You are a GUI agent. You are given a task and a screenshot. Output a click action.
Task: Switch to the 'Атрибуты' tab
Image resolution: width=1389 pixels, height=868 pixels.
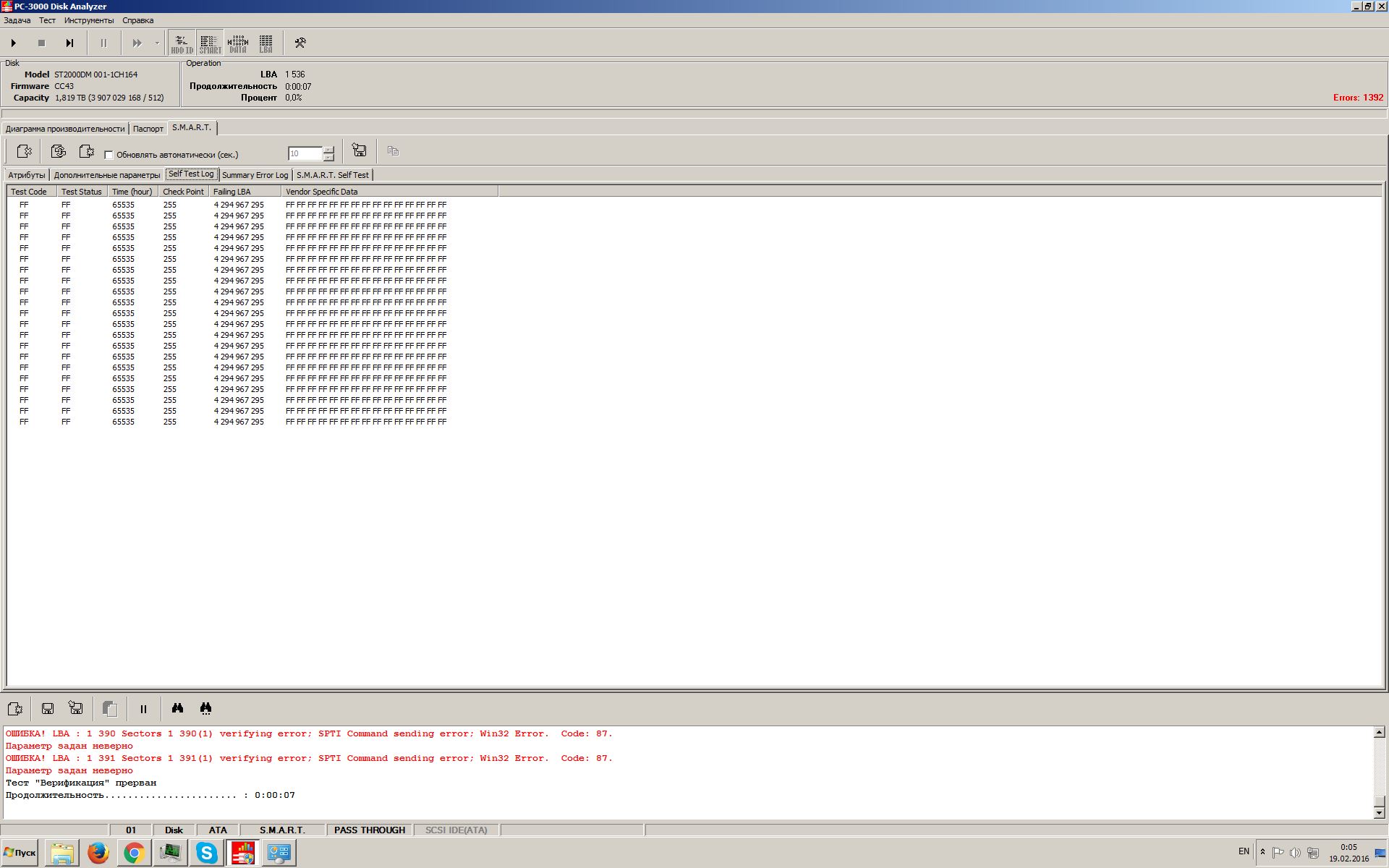click(x=27, y=175)
